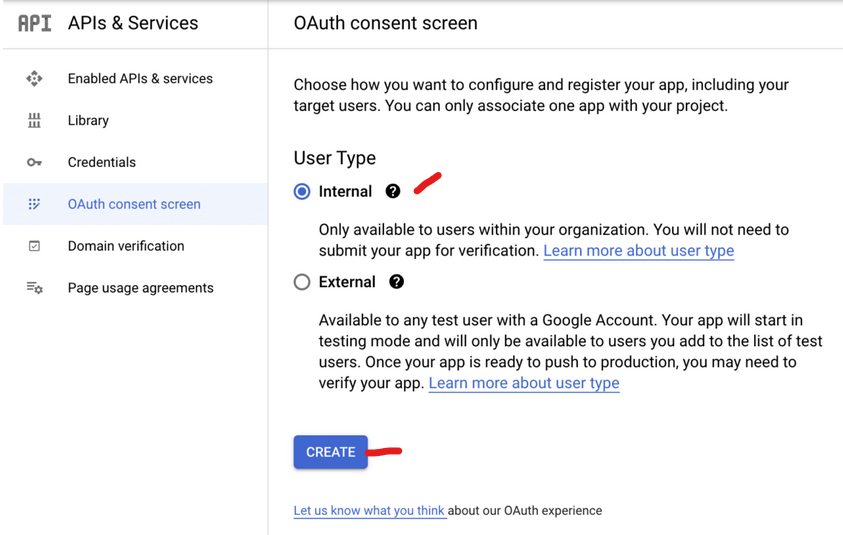Viewport: 843px width, 535px height.
Task: Open help tooltip next to Internal
Action: (x=393, y=191)
